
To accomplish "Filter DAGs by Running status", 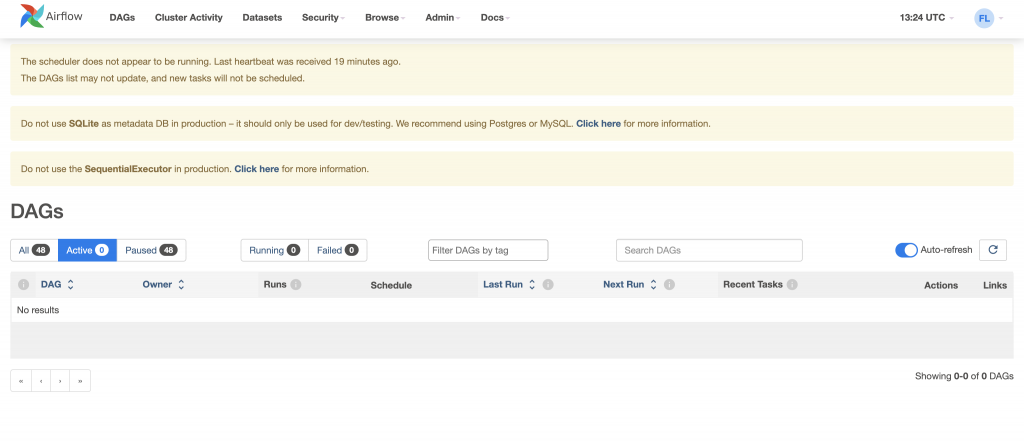I will point(274,250).
